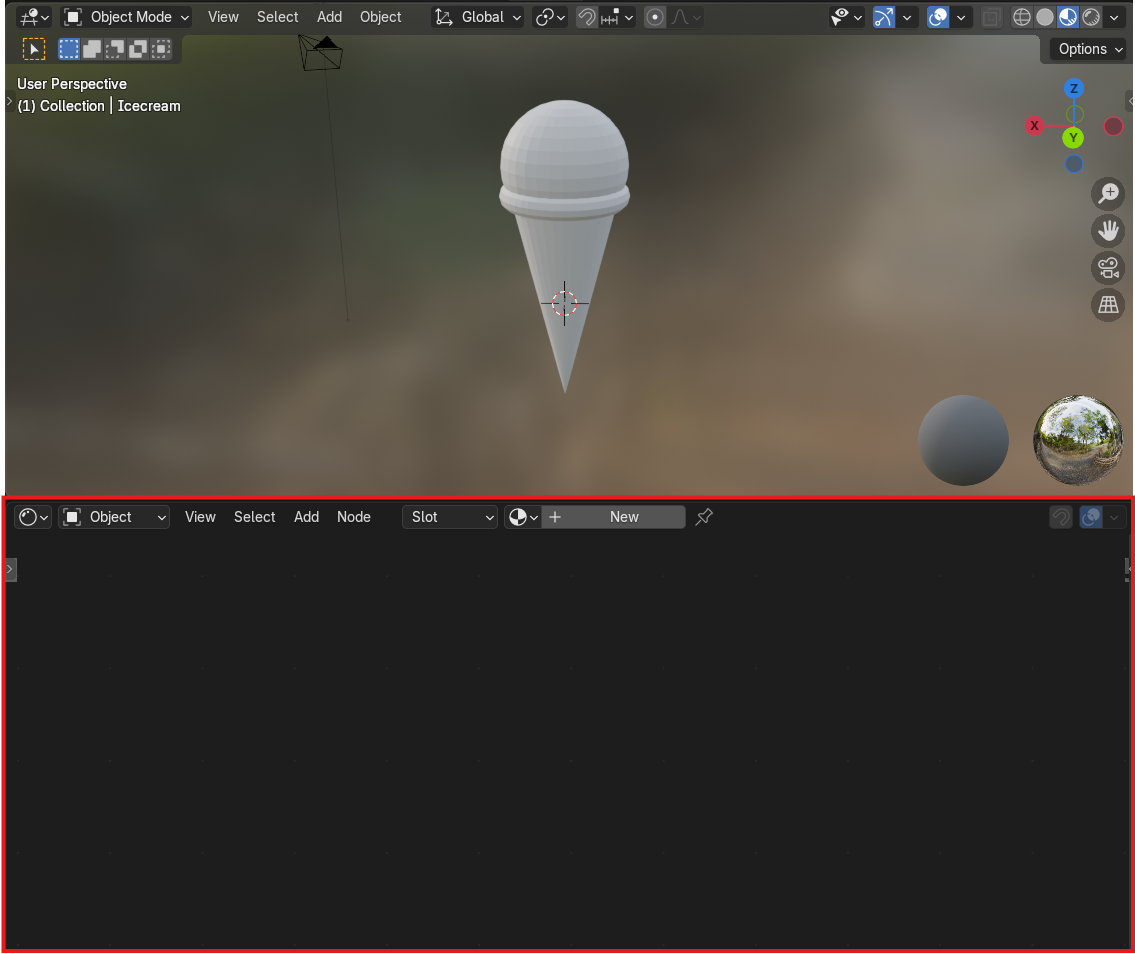Open the Options button in viewport
The height and width of the screenshot is (954, 1135).
tap(1088, 49)
